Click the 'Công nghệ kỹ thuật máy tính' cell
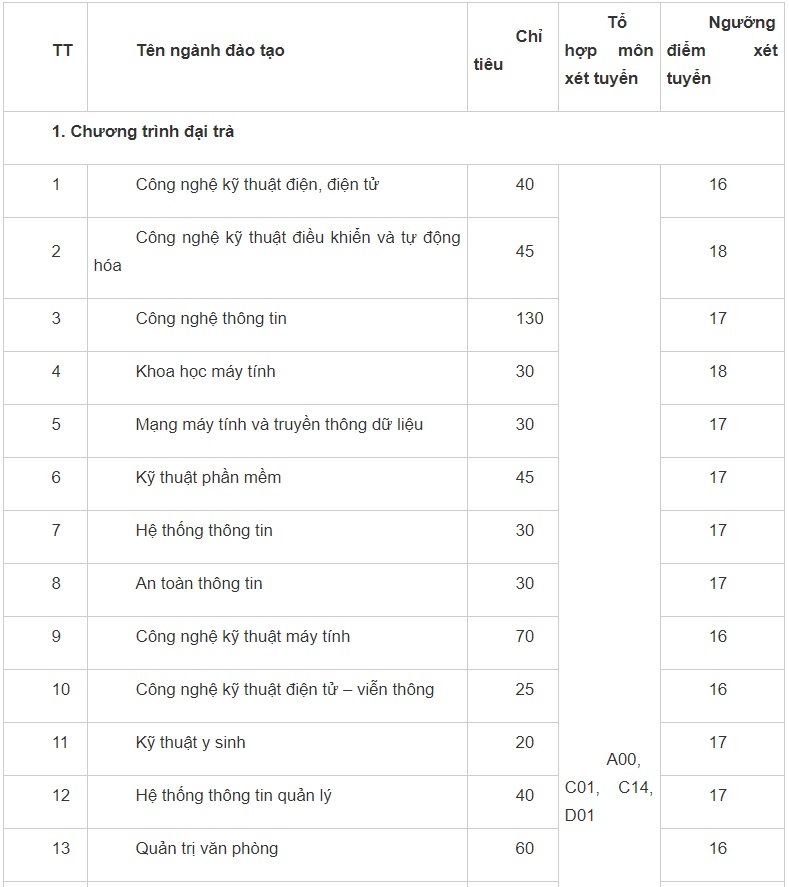 [x=242, y=636]
